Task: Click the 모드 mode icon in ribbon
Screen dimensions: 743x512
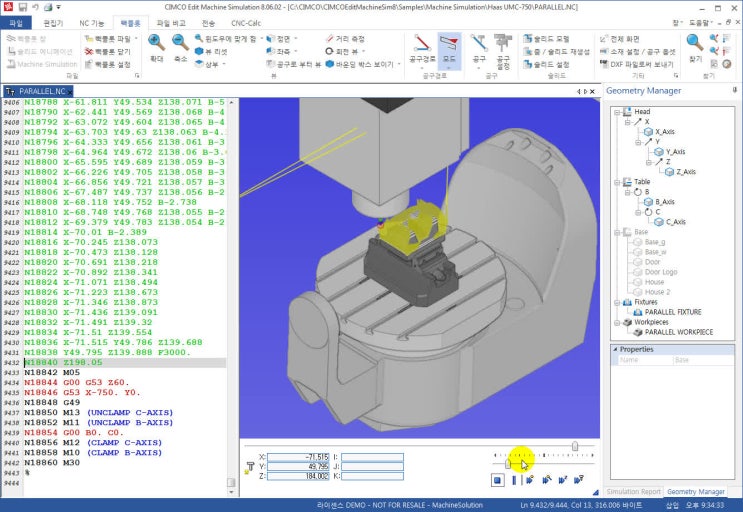Action: 449,46
